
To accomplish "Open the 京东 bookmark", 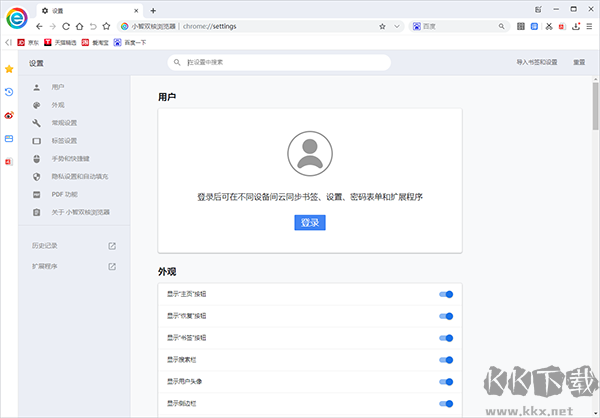I will click(x=28, y=42).
